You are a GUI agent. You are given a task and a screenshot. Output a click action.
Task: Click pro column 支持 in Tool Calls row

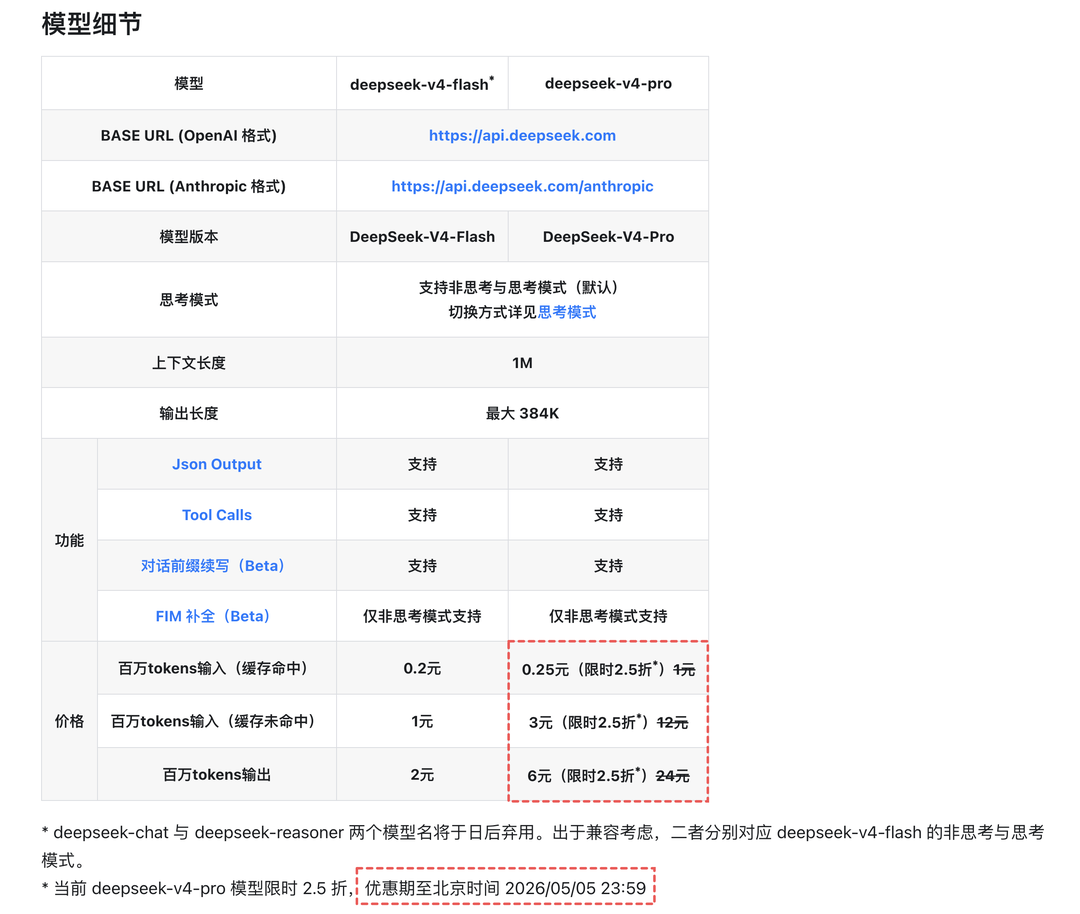pyautogui.click(x=608, y=515)
